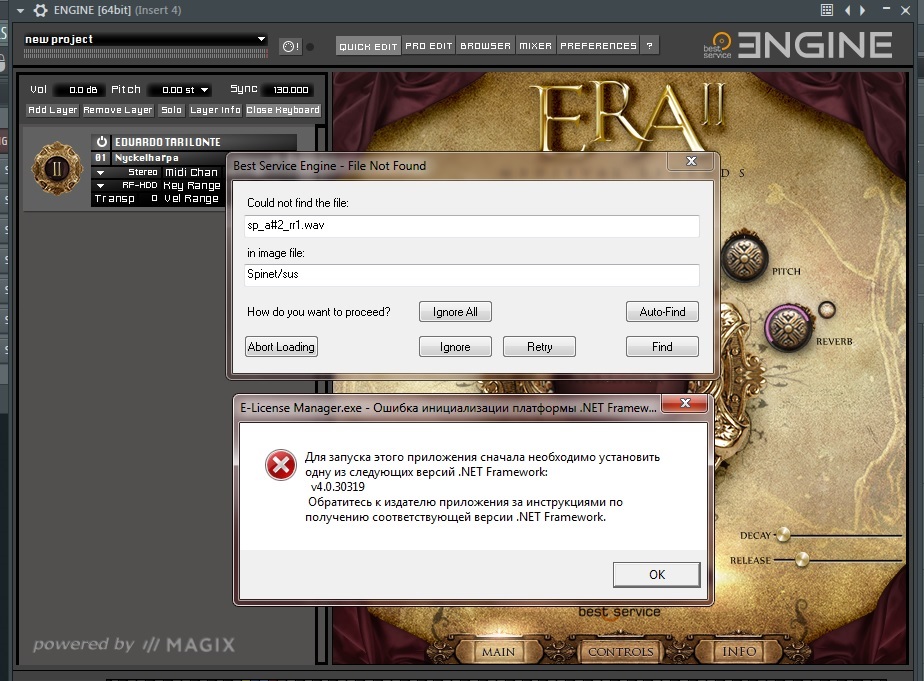Viewport: 924px width, 681px height.
Task: Click the ERA II medallion layer icon
Action: click(x=57, y=167)
